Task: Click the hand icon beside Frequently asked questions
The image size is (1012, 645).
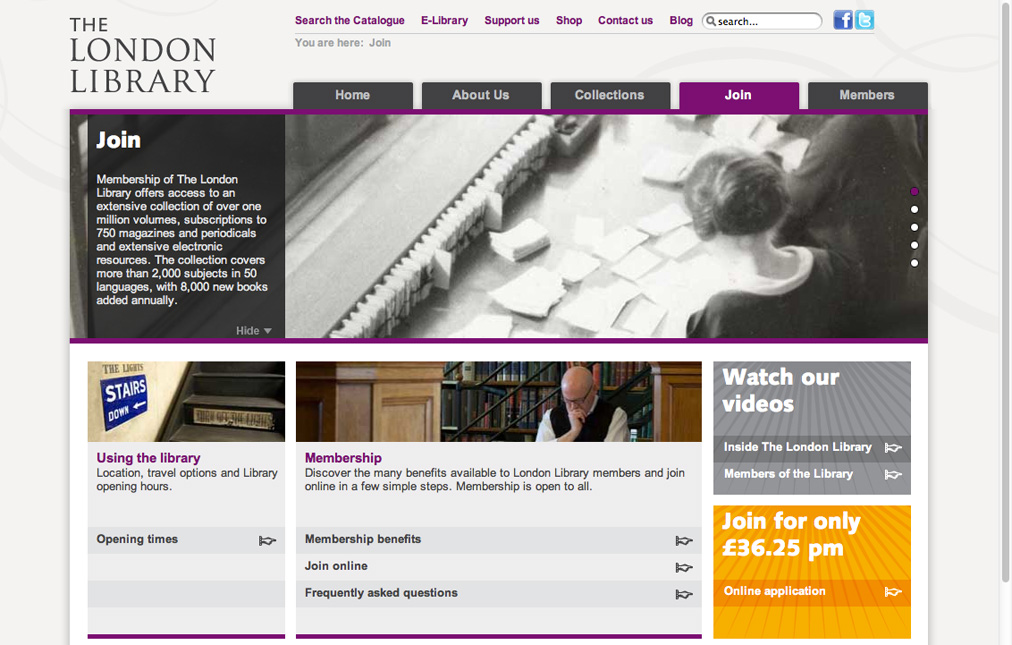Action: coord(684,594)
